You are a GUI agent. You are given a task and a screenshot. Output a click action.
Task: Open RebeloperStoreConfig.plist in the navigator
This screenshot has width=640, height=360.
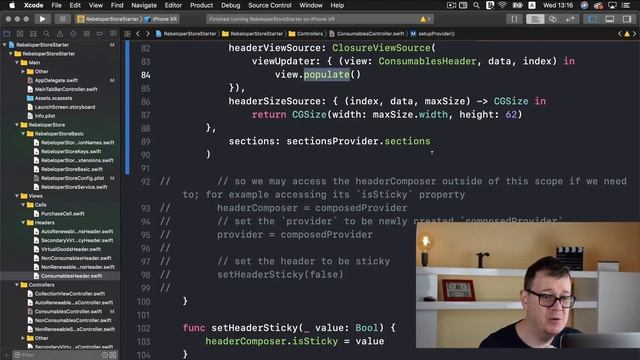[x=72, y=178]
